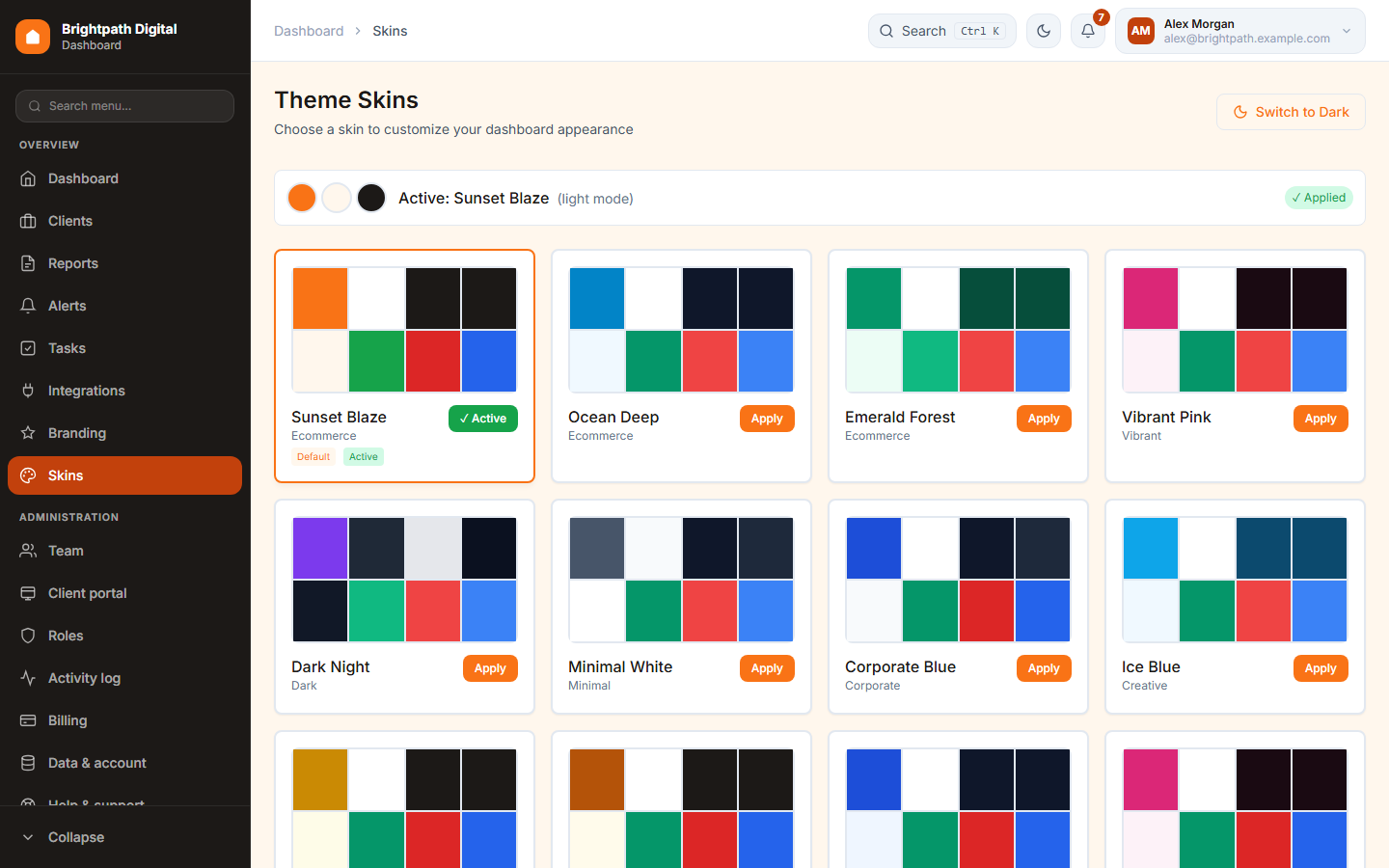Screen dimensions: 1389x868
Task: Apply the Ocean Deep skin
Action: [x=767, y=419]
